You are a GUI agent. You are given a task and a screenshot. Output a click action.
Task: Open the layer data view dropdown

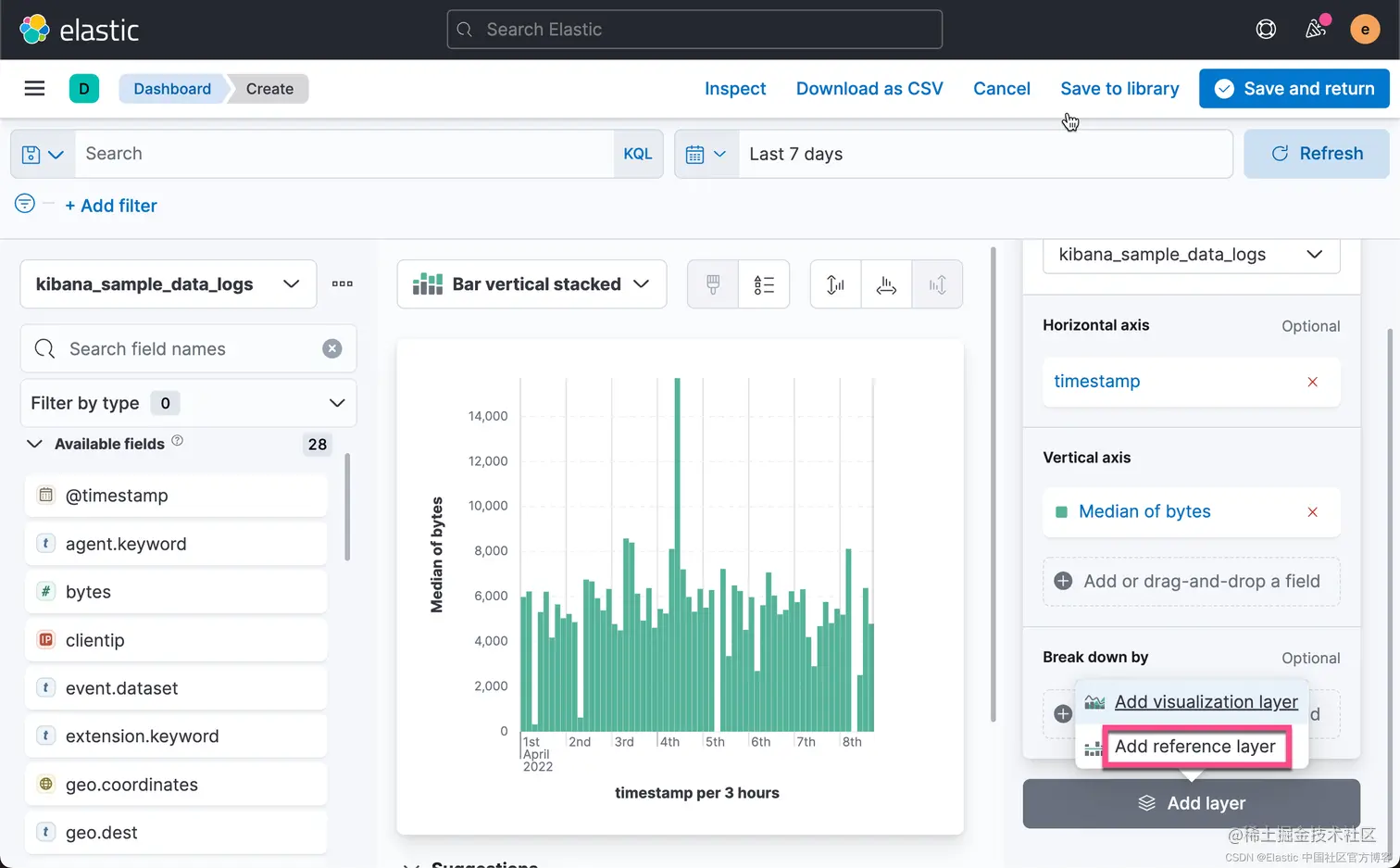tap(1191, 255)
